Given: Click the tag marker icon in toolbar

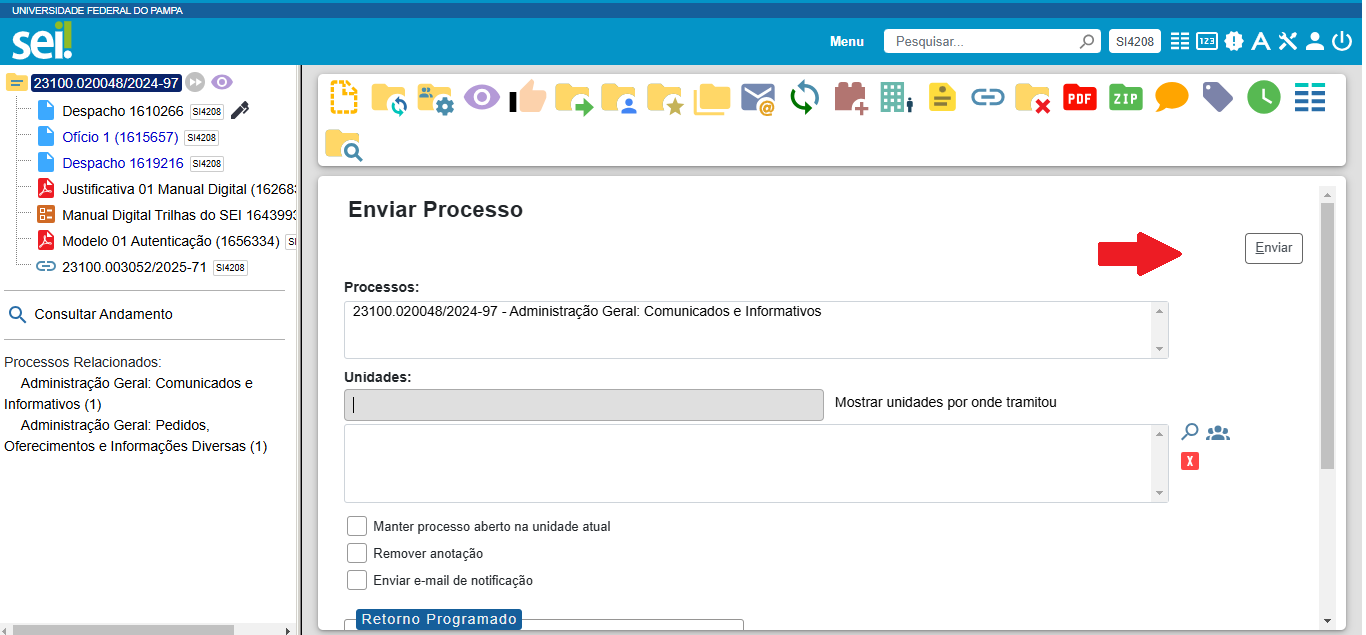Looking at the screenshot, I should pos(1217,97).
